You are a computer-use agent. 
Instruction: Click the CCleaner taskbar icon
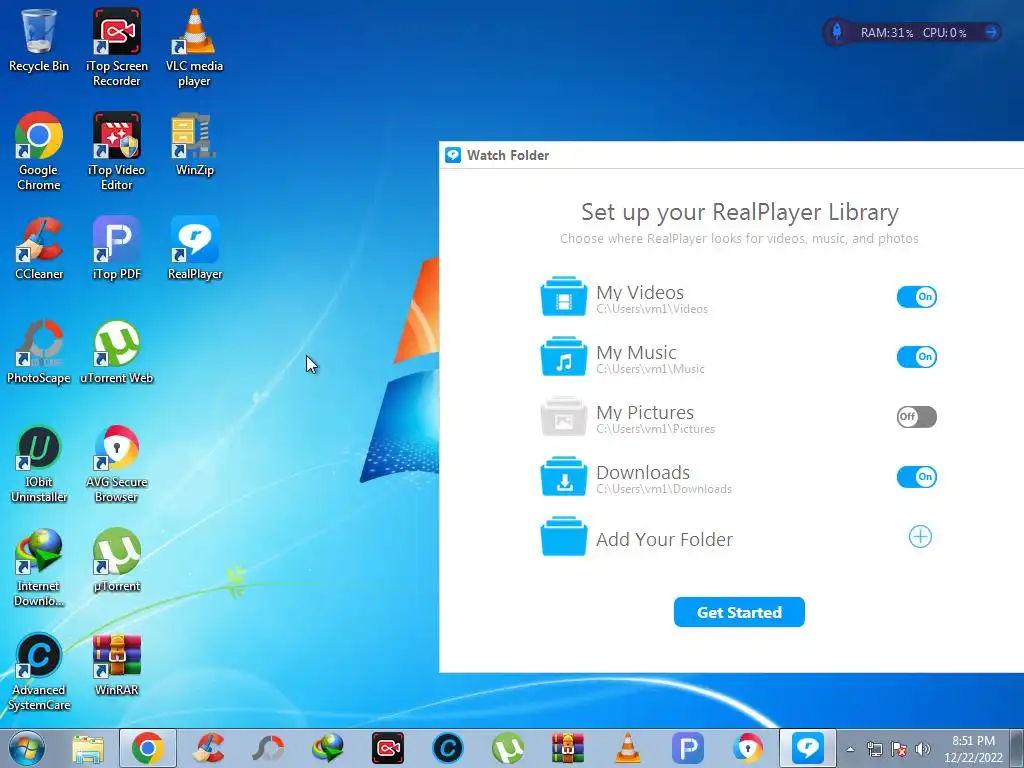click(x=208, y=748)
